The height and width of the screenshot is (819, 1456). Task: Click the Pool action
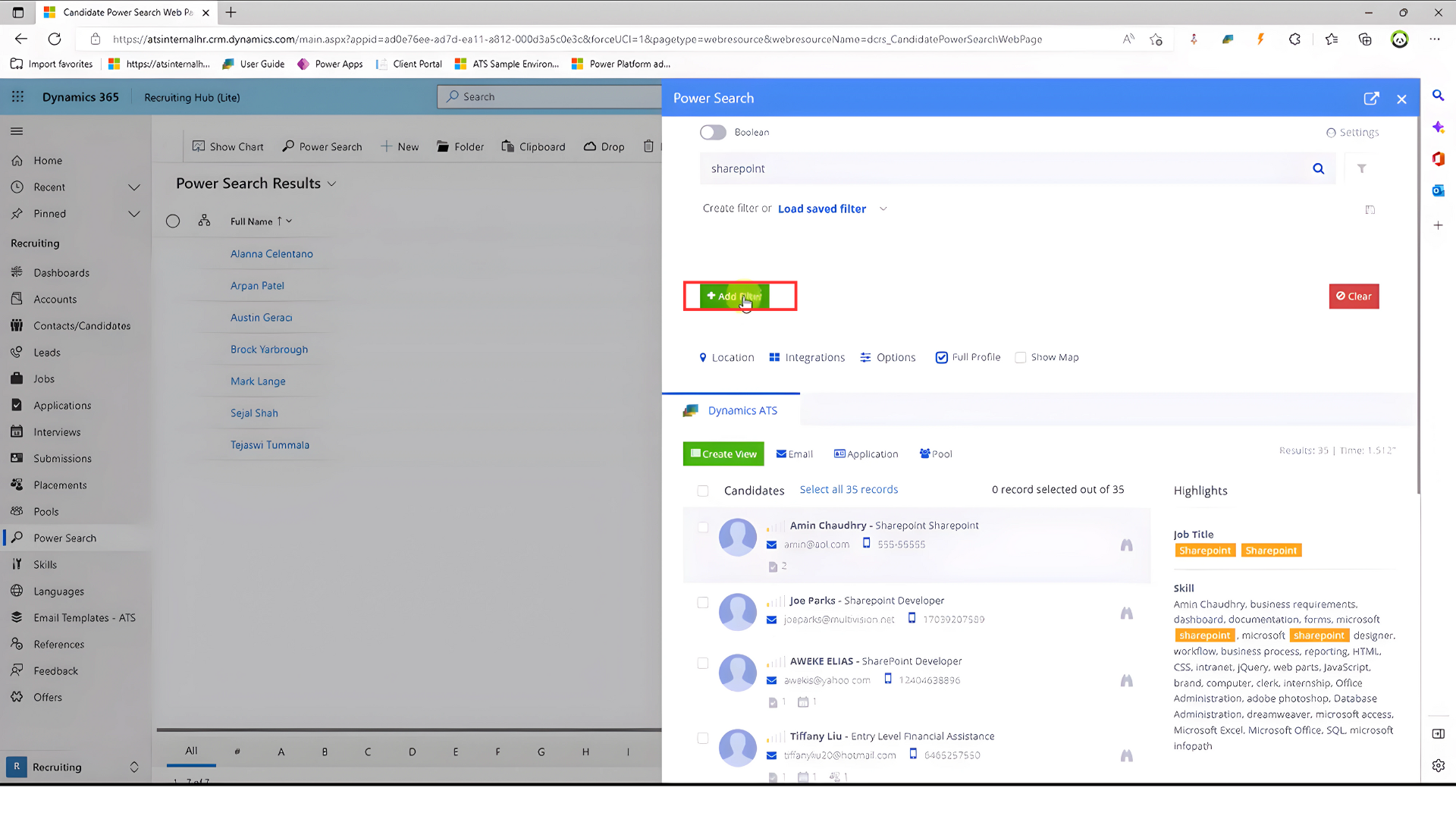(x=936, y=453)
